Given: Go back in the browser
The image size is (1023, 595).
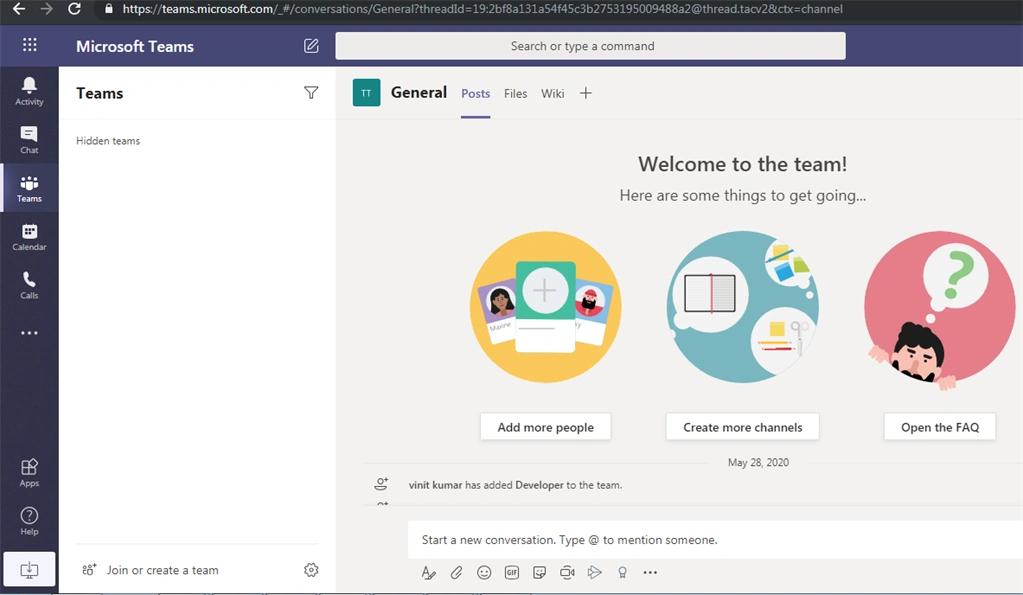Looking at the screenshot, I should 19,8.
